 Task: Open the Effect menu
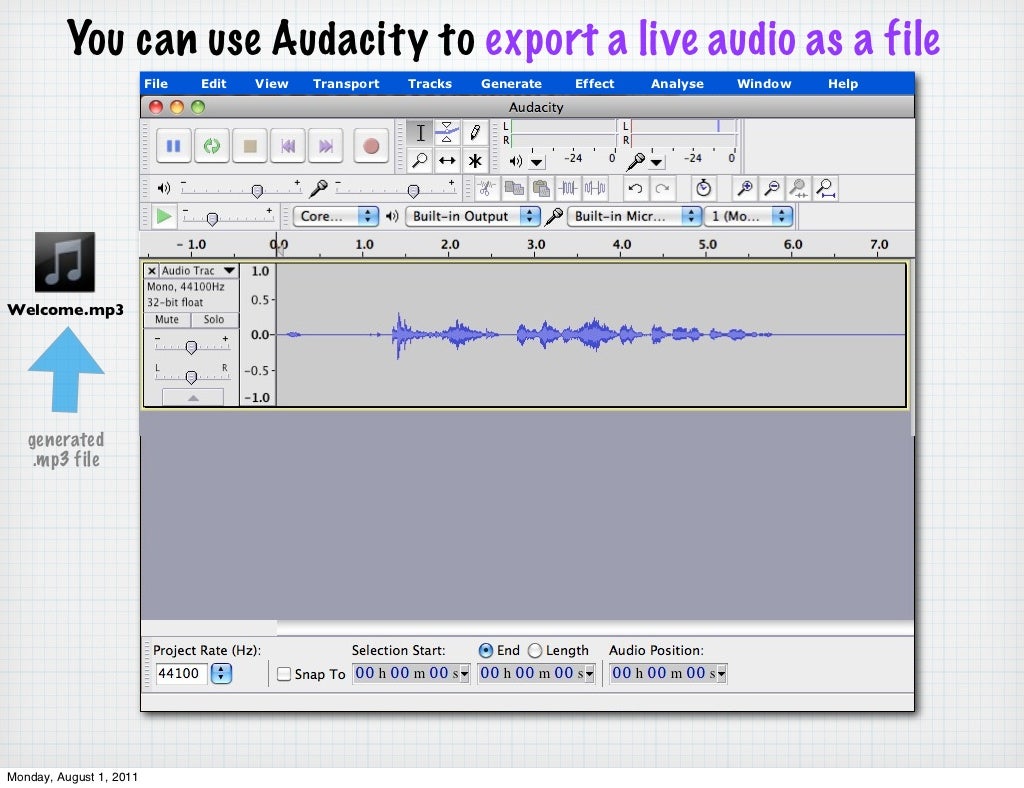tap(594, 84)
